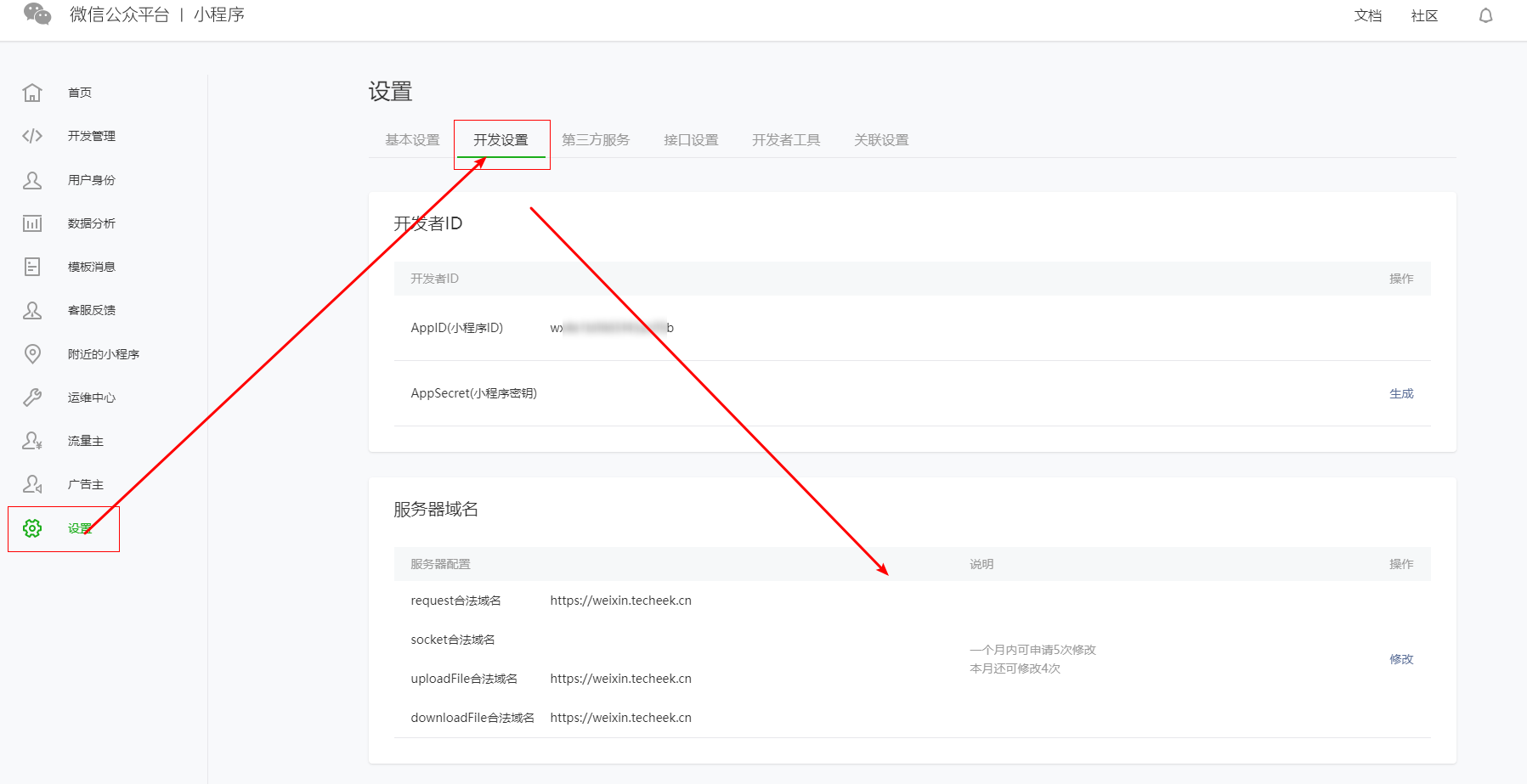Click 修改 to edit server domains
This screenshot has height=784, width=1527.
[x=1401, y=659]
